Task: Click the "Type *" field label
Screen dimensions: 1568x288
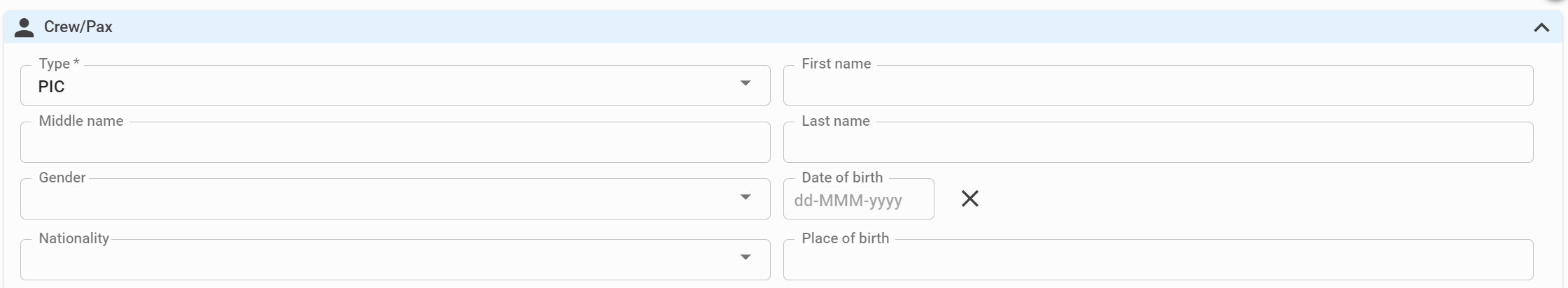Action: [59, 64]
